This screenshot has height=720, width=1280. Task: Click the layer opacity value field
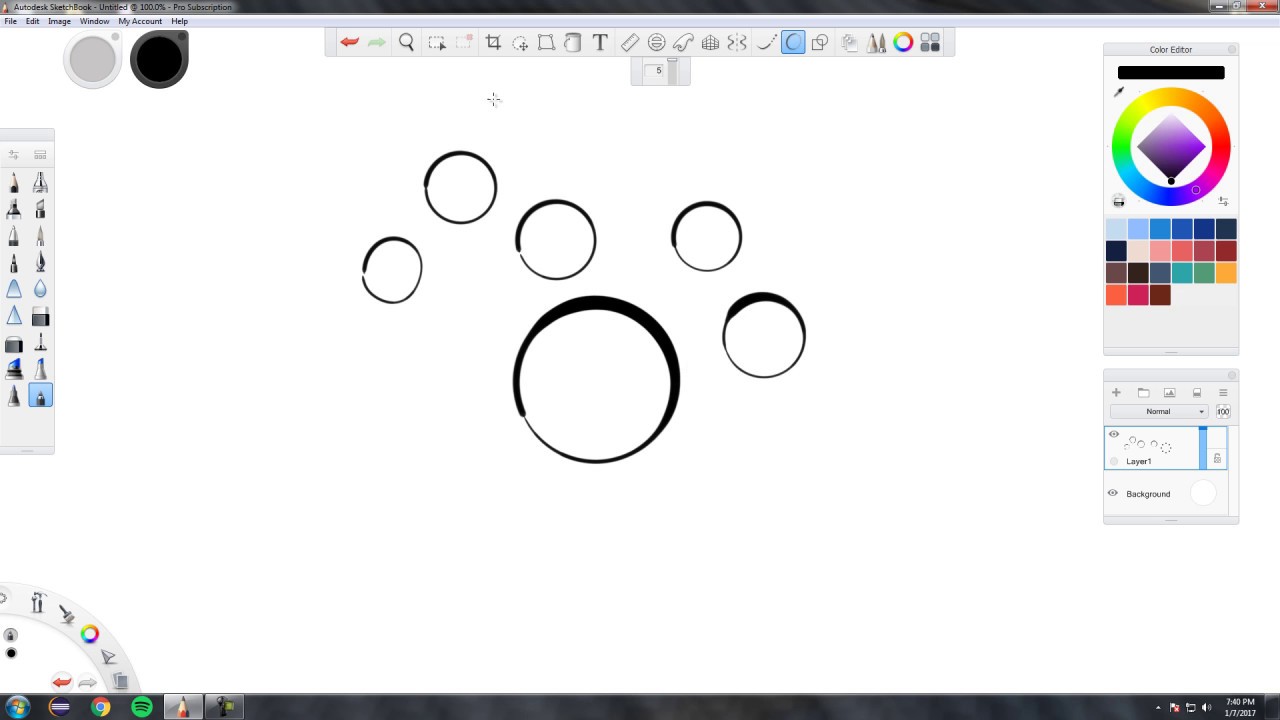1223,411
